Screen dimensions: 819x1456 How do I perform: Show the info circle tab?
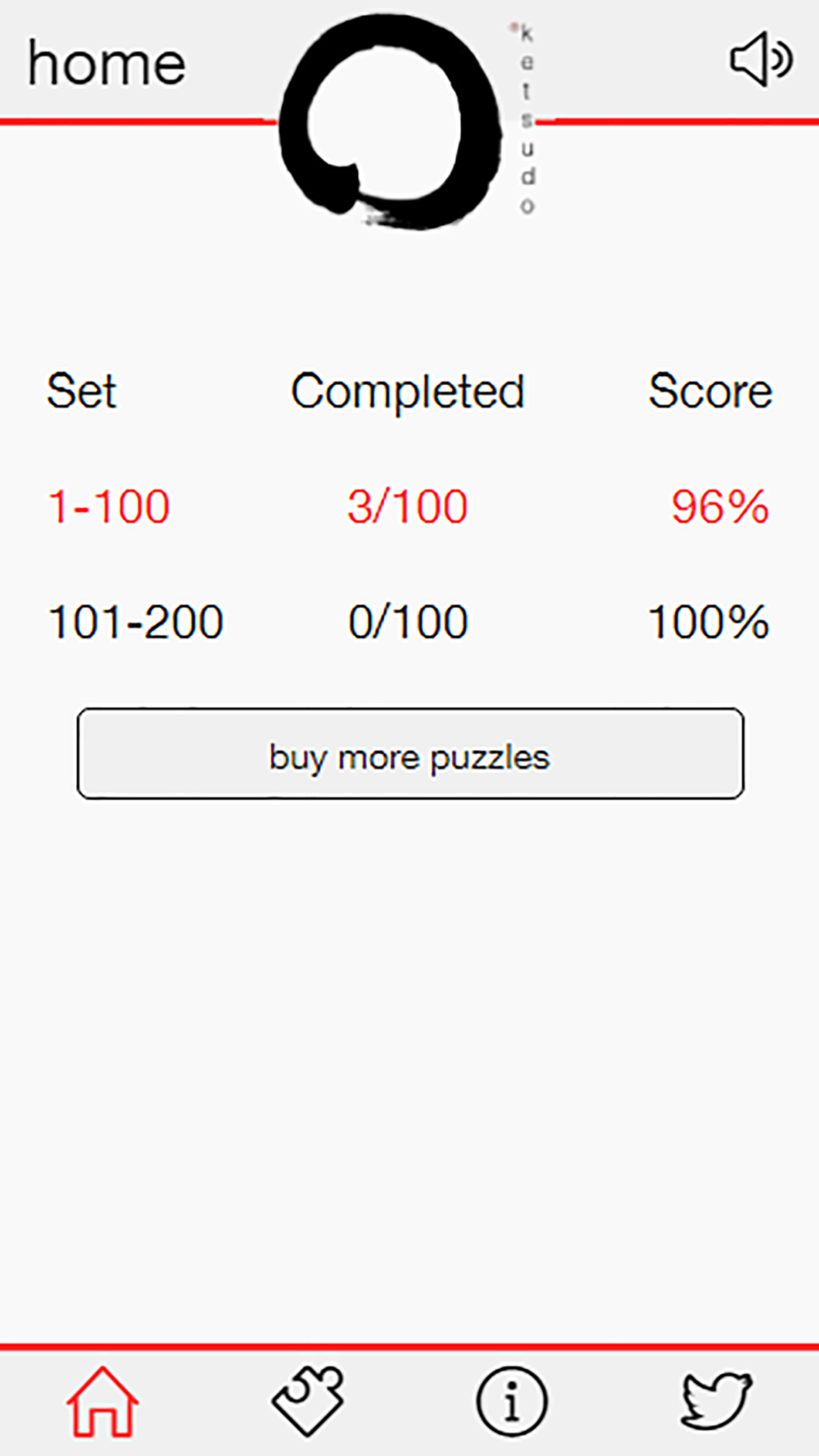coord(512,1401)
